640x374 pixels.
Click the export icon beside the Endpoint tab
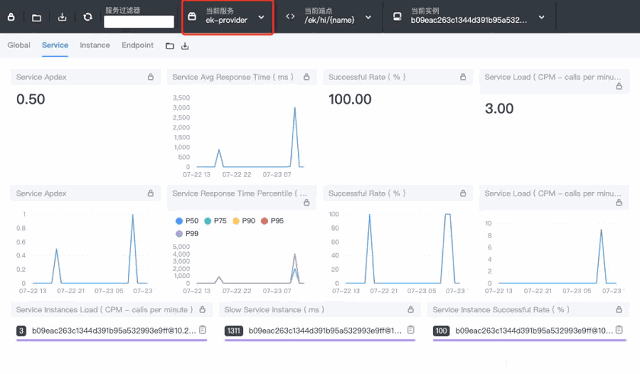[185, 46]
